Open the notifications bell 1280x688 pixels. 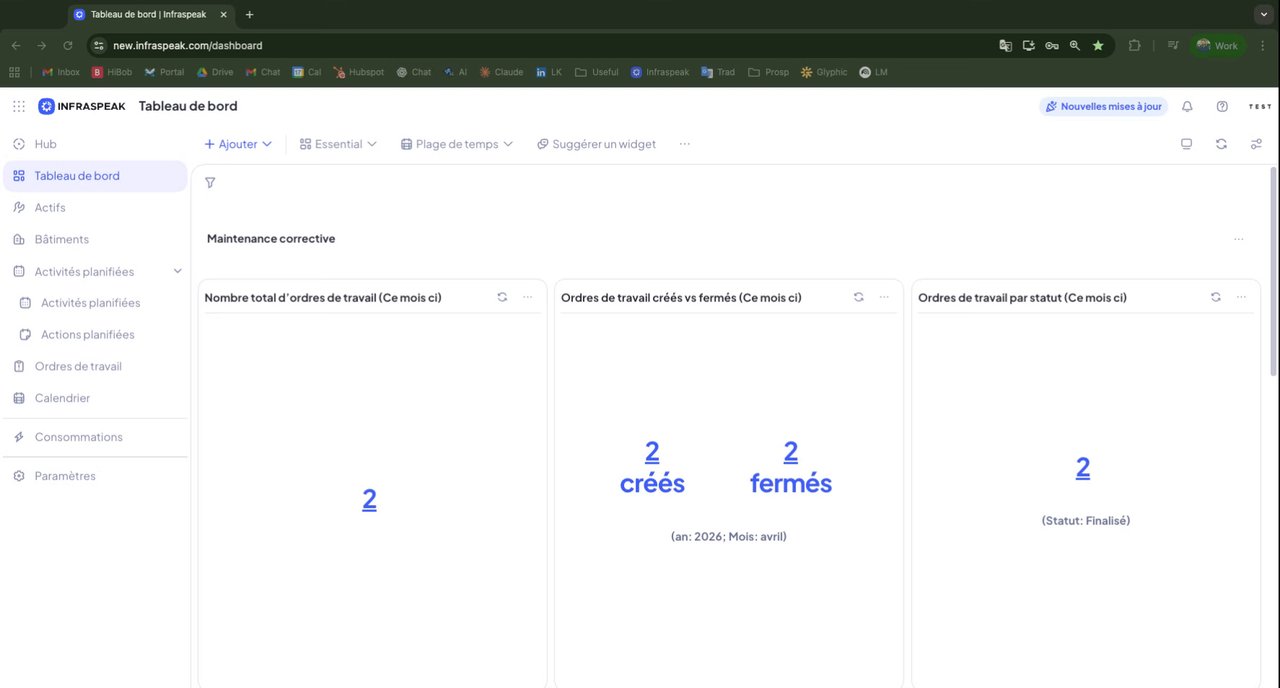click(1187, 106)
